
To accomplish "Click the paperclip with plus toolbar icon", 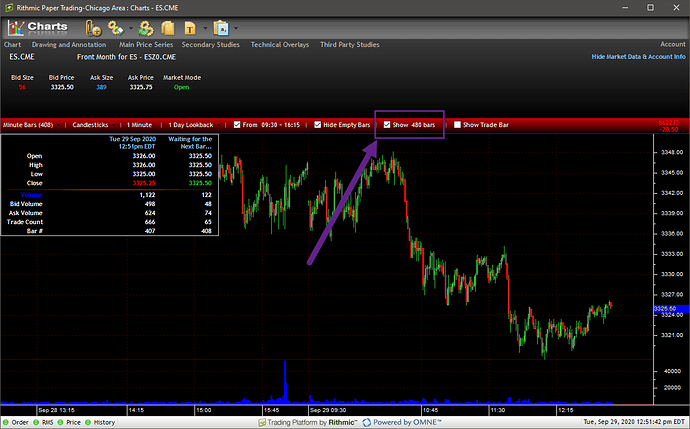I will [93, 28].
